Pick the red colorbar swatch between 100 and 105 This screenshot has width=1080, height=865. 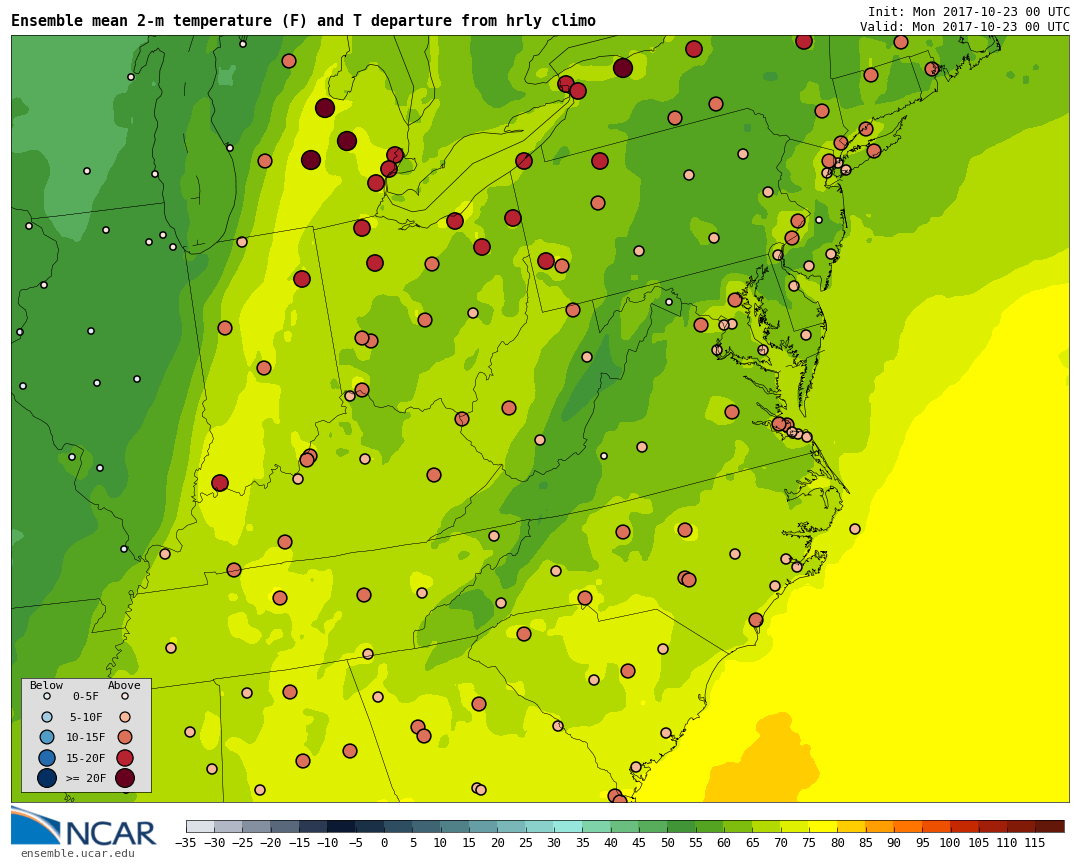pyautogui.click(x=964, y=826)
